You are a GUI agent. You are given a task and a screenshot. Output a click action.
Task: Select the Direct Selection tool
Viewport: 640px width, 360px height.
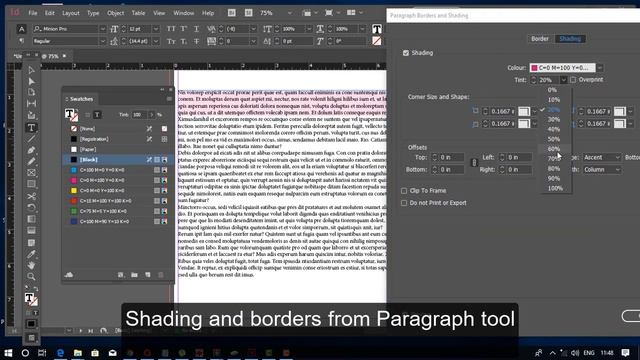tap(31, 81)
